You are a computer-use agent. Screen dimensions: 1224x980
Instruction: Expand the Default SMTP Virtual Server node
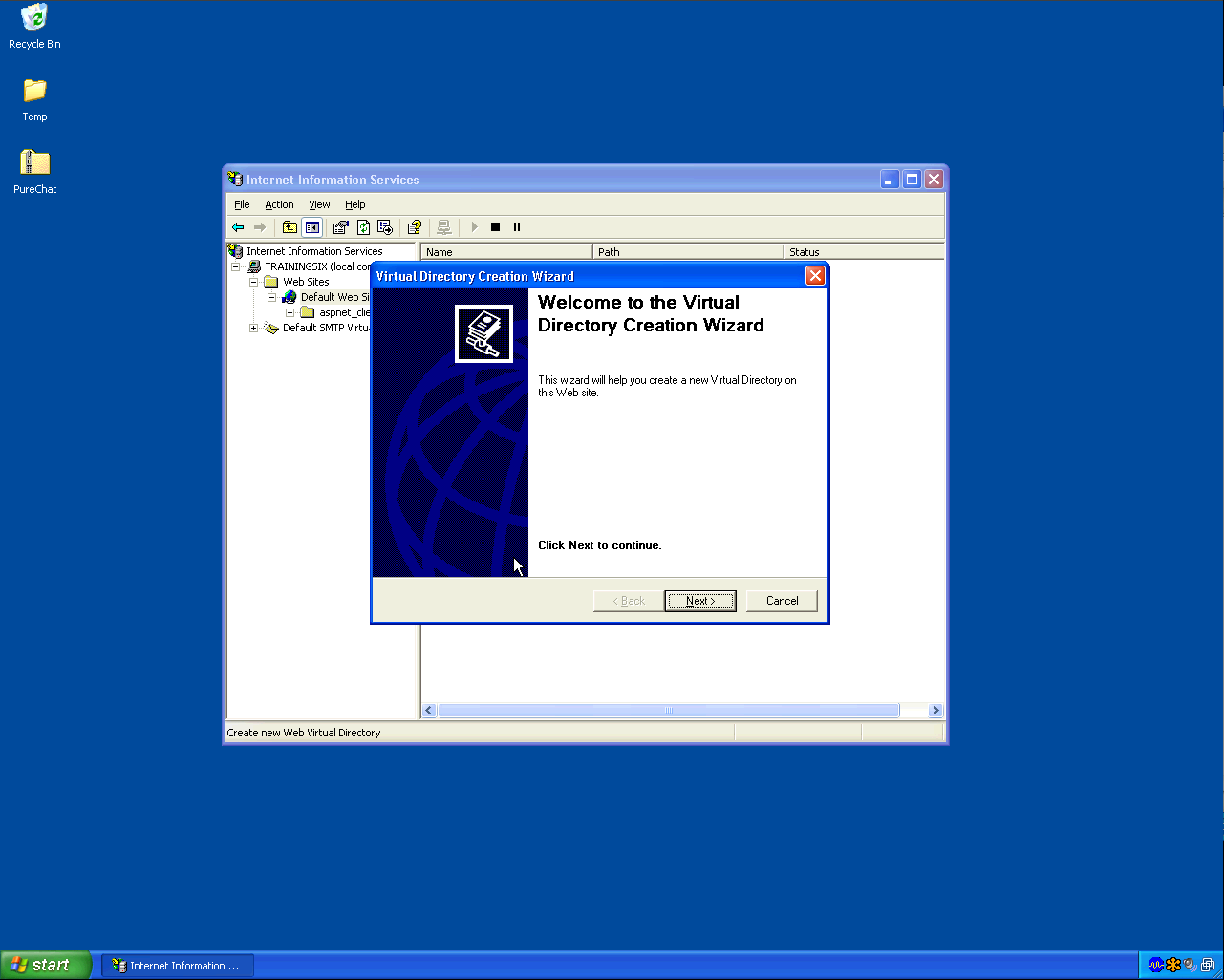click(254, 329)
